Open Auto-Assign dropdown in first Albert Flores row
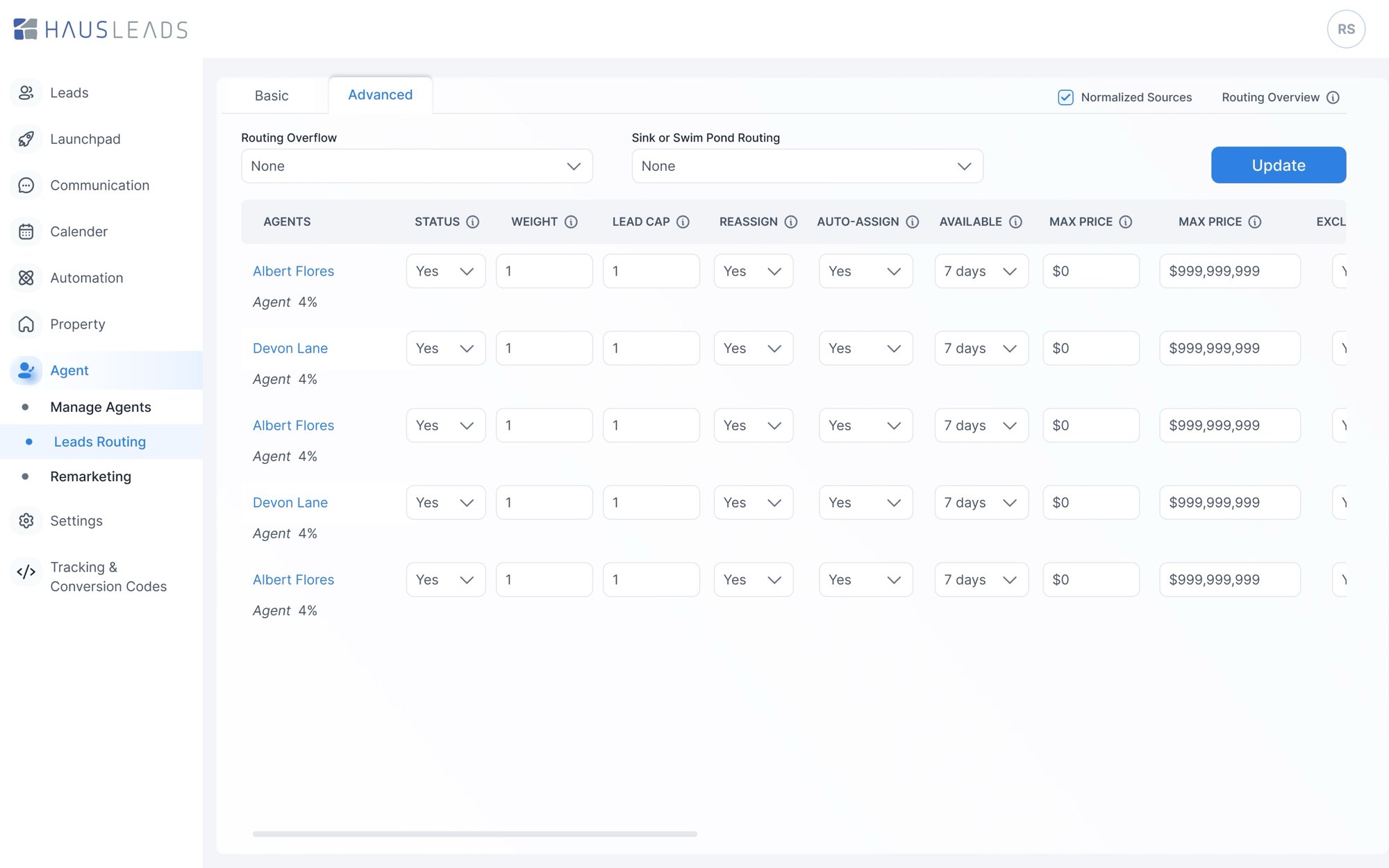The image size is (1389, 868). (866, 271)
